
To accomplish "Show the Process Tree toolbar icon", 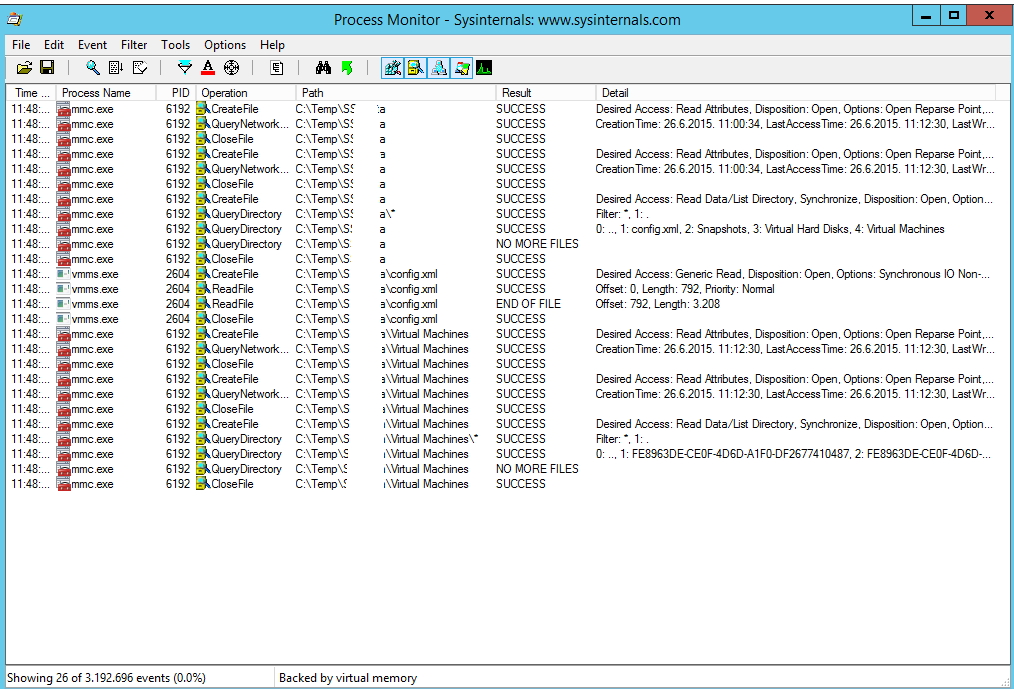I will click(x=277, y=68).
